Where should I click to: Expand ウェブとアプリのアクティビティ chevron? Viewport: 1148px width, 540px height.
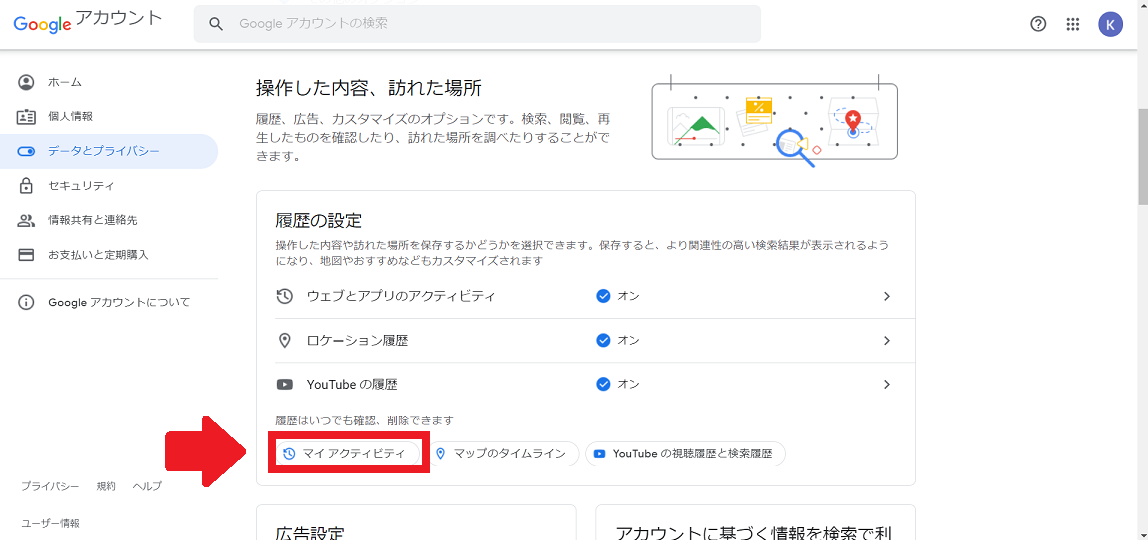(887, 296)
